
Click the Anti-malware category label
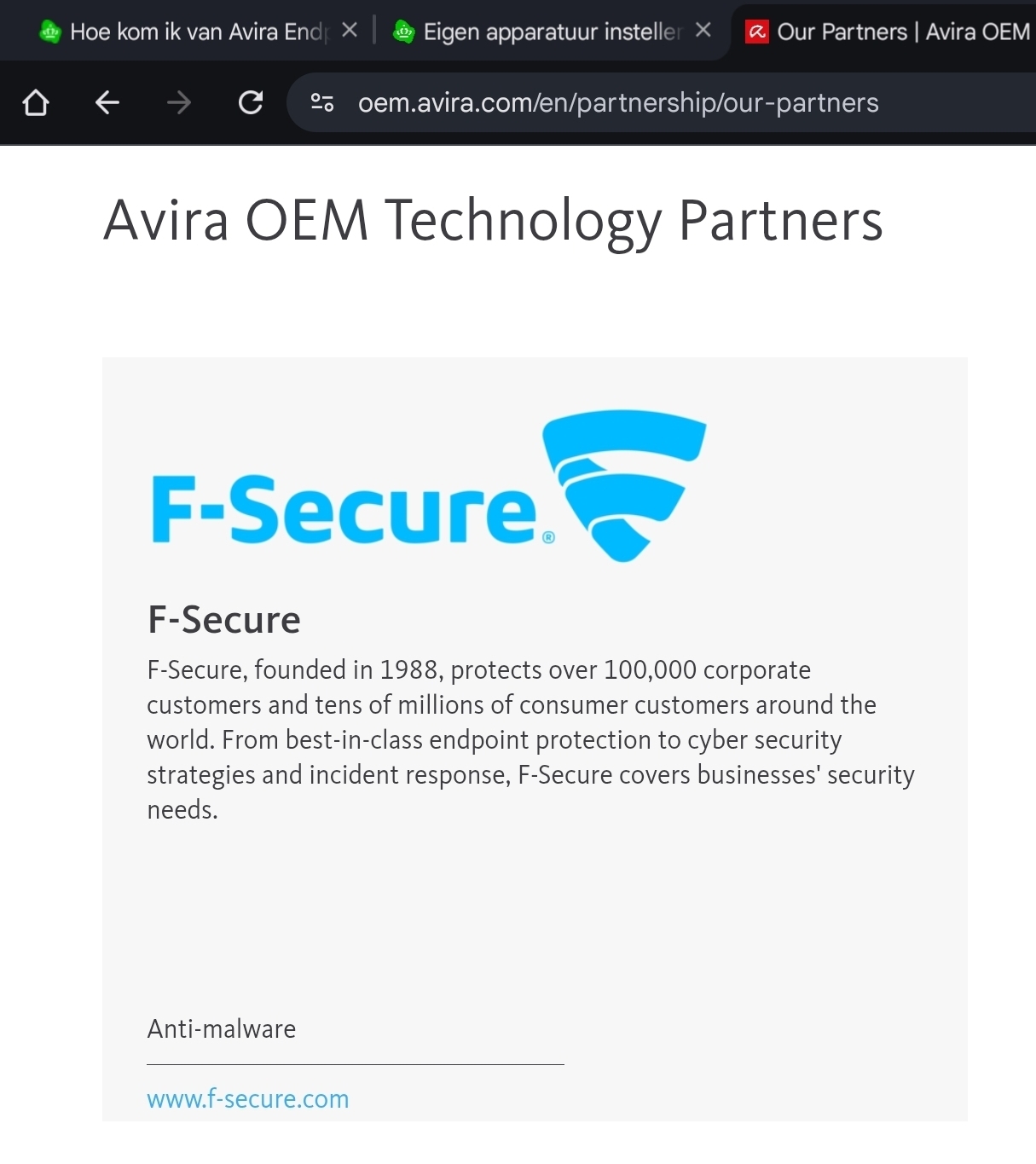222,1029
